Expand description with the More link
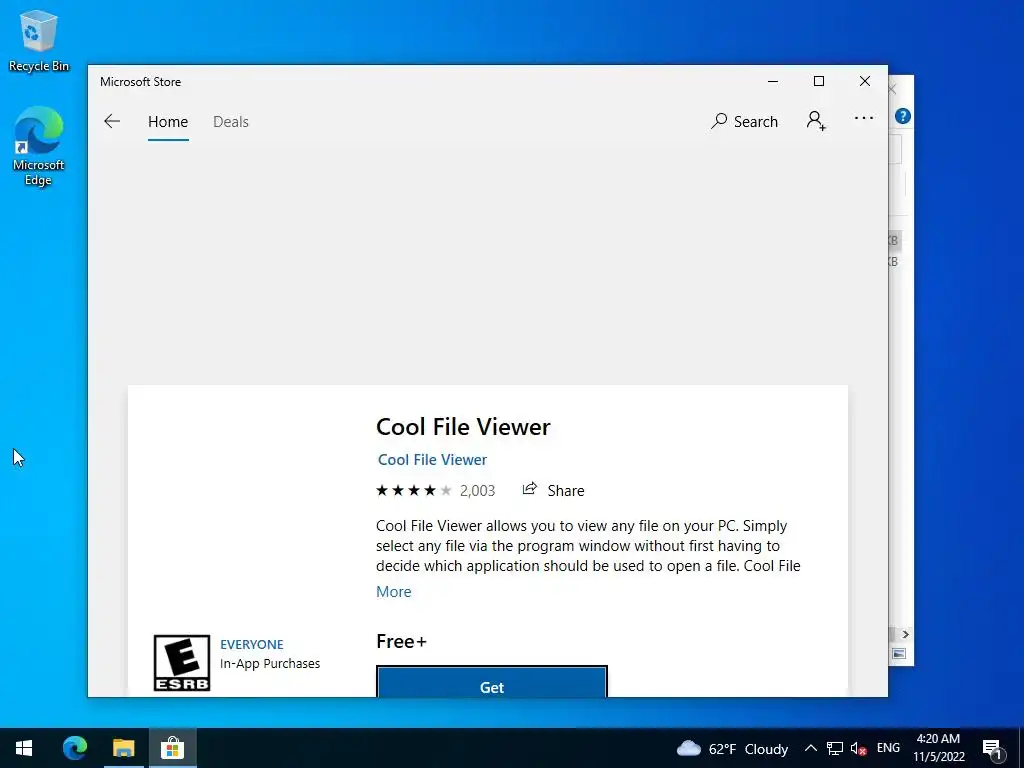 (x=394, y=592)
